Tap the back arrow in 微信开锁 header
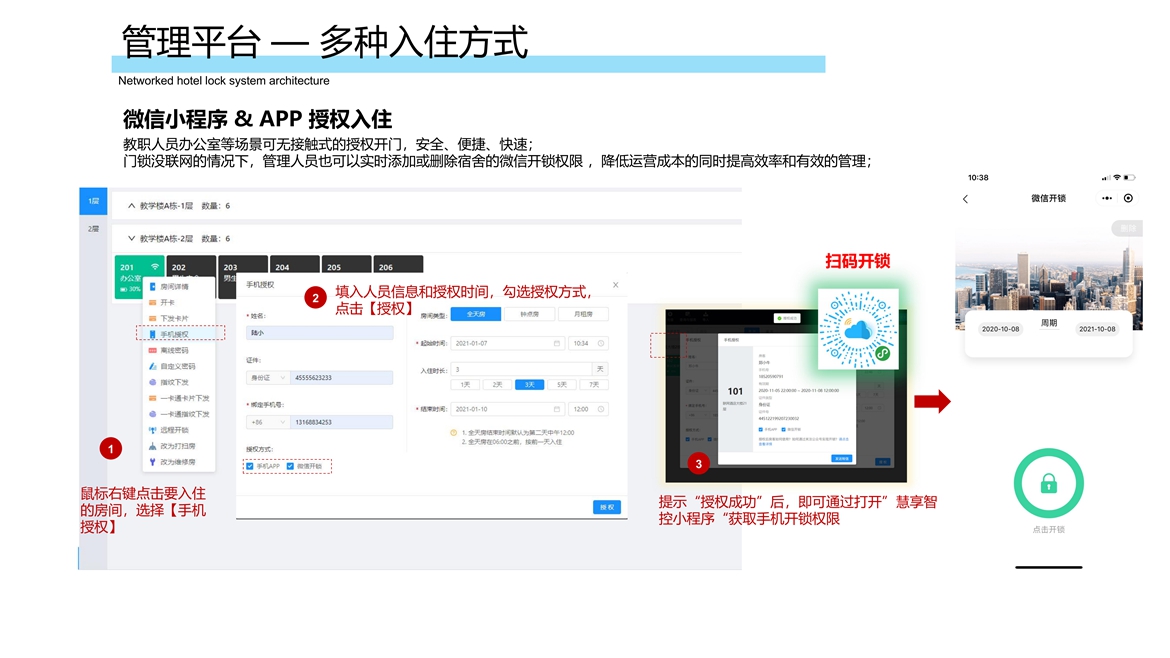 click(x=965, y=199)
